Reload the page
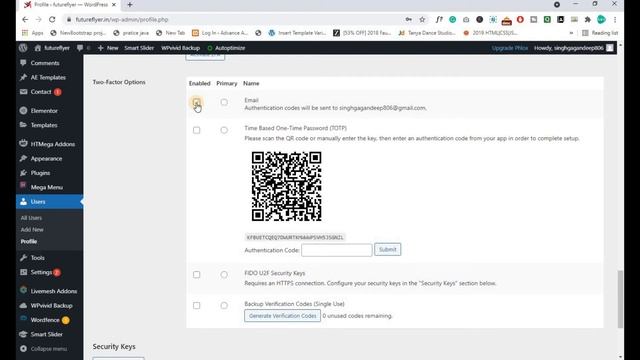The height and width of the screenshot is (360, 640). tap(52, 20)
